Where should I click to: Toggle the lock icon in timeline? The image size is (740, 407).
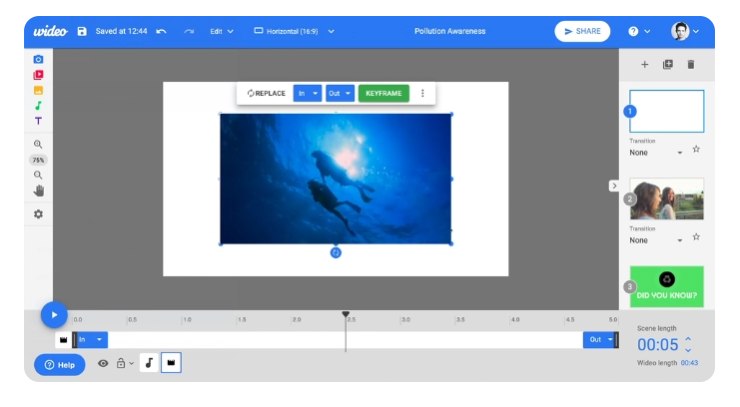click(x=121, y=364)
